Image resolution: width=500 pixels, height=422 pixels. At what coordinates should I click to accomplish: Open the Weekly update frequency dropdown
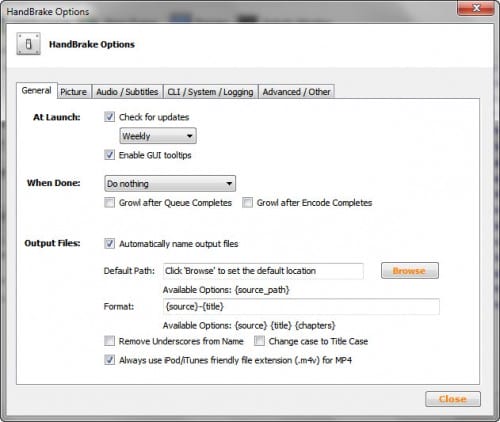[x=158, y=136]
